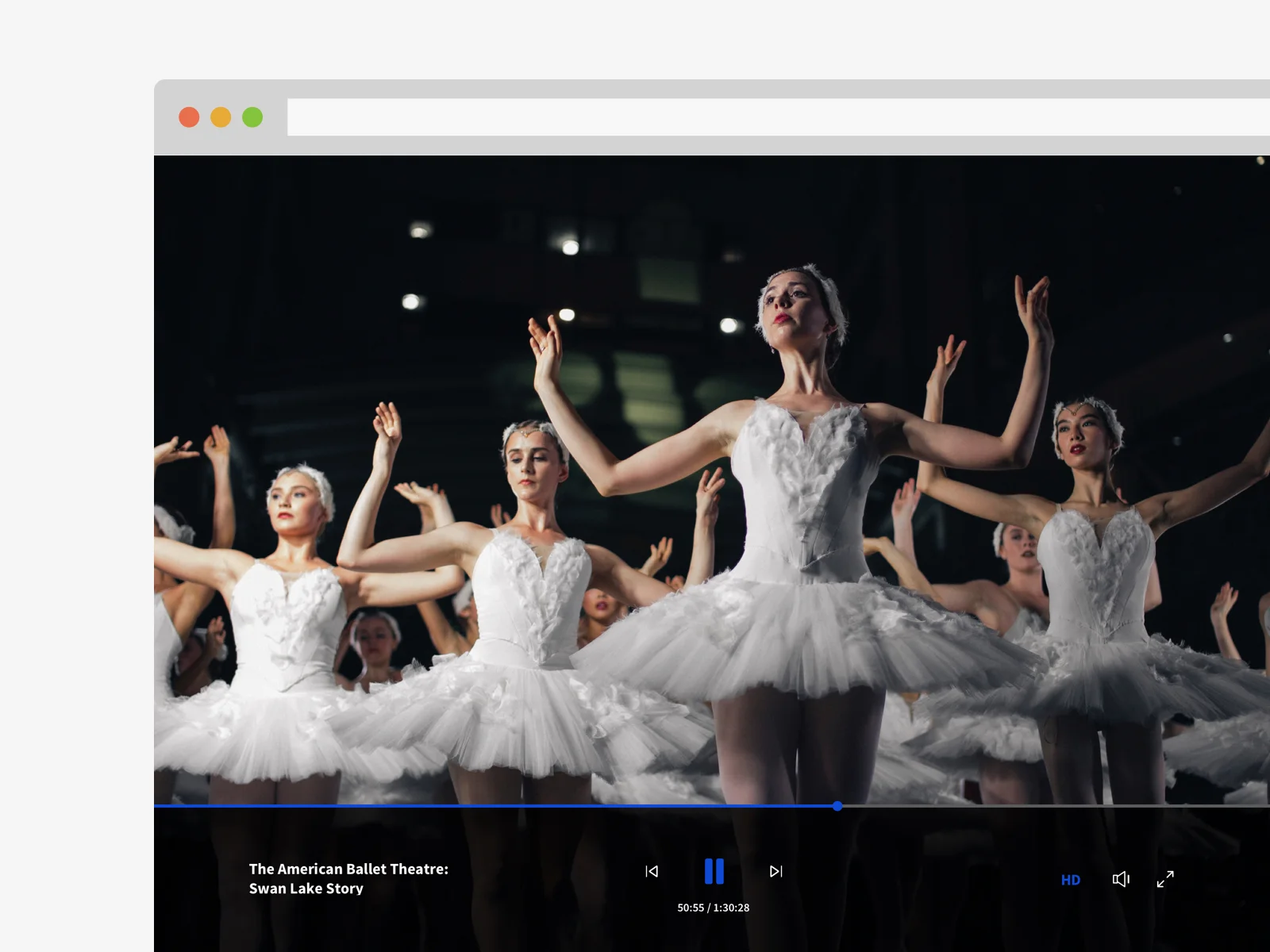Viewport: 1270px width, 952px height.
Task: Seek to unplayed part of timeline
Action: click(1056, 806)
